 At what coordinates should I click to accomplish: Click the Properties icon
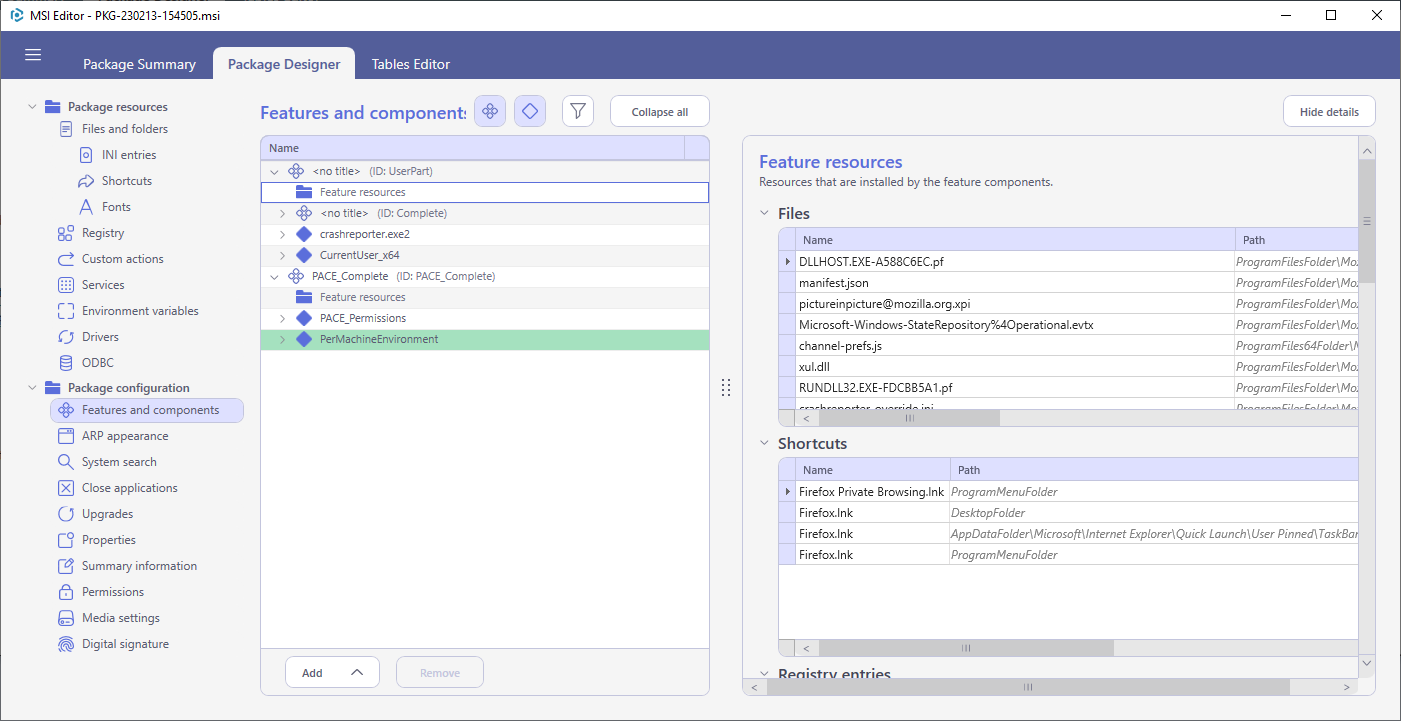pyautogui.click(x=66, y=540)
